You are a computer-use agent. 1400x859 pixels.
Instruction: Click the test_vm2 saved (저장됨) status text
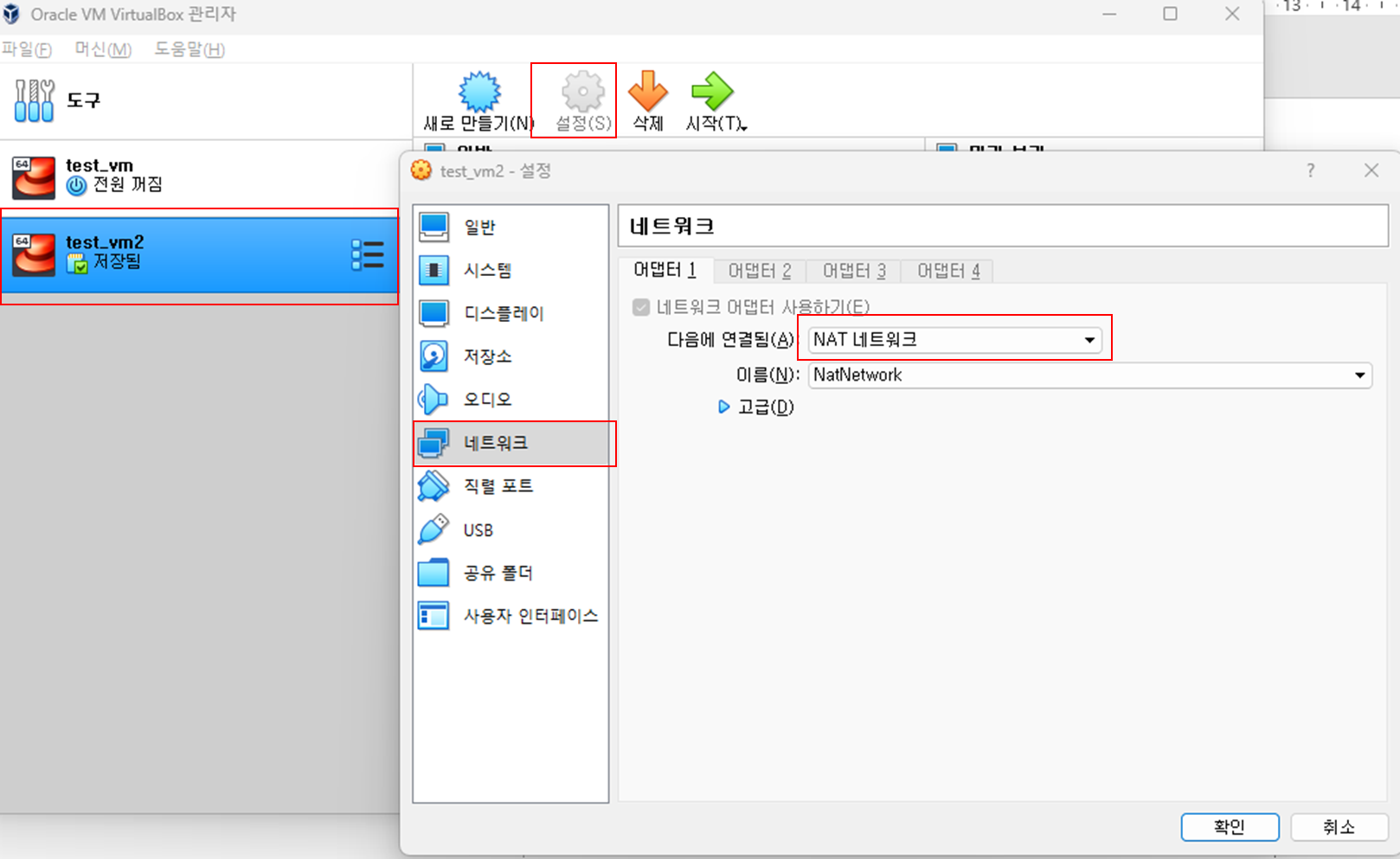116,261
